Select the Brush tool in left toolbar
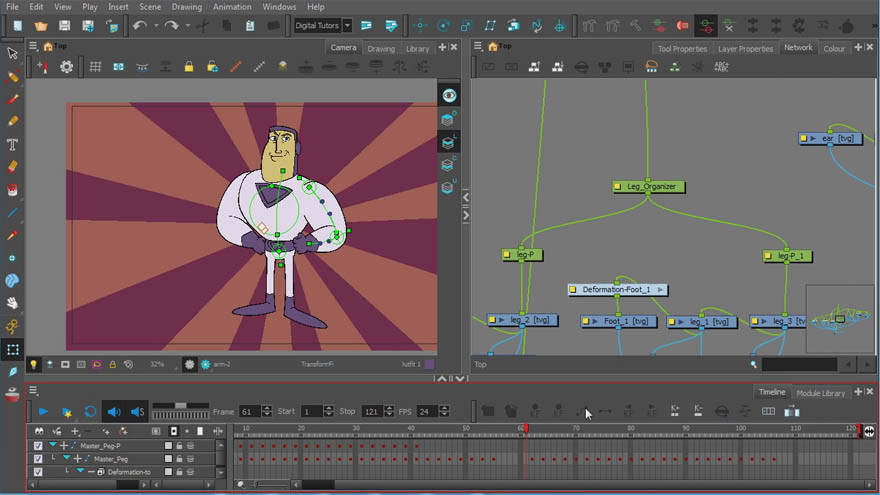 pyautogui.click(x=12, y=99)
